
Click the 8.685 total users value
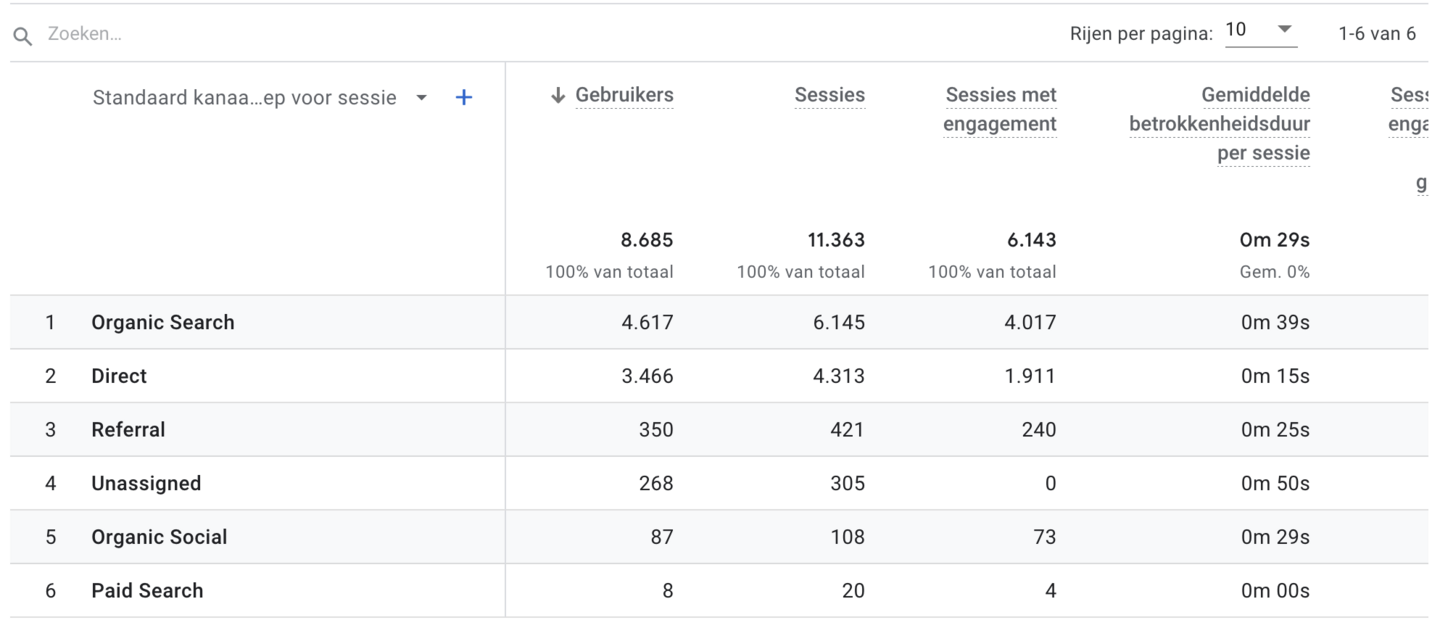pyautogui.click(x=646, y=240)
